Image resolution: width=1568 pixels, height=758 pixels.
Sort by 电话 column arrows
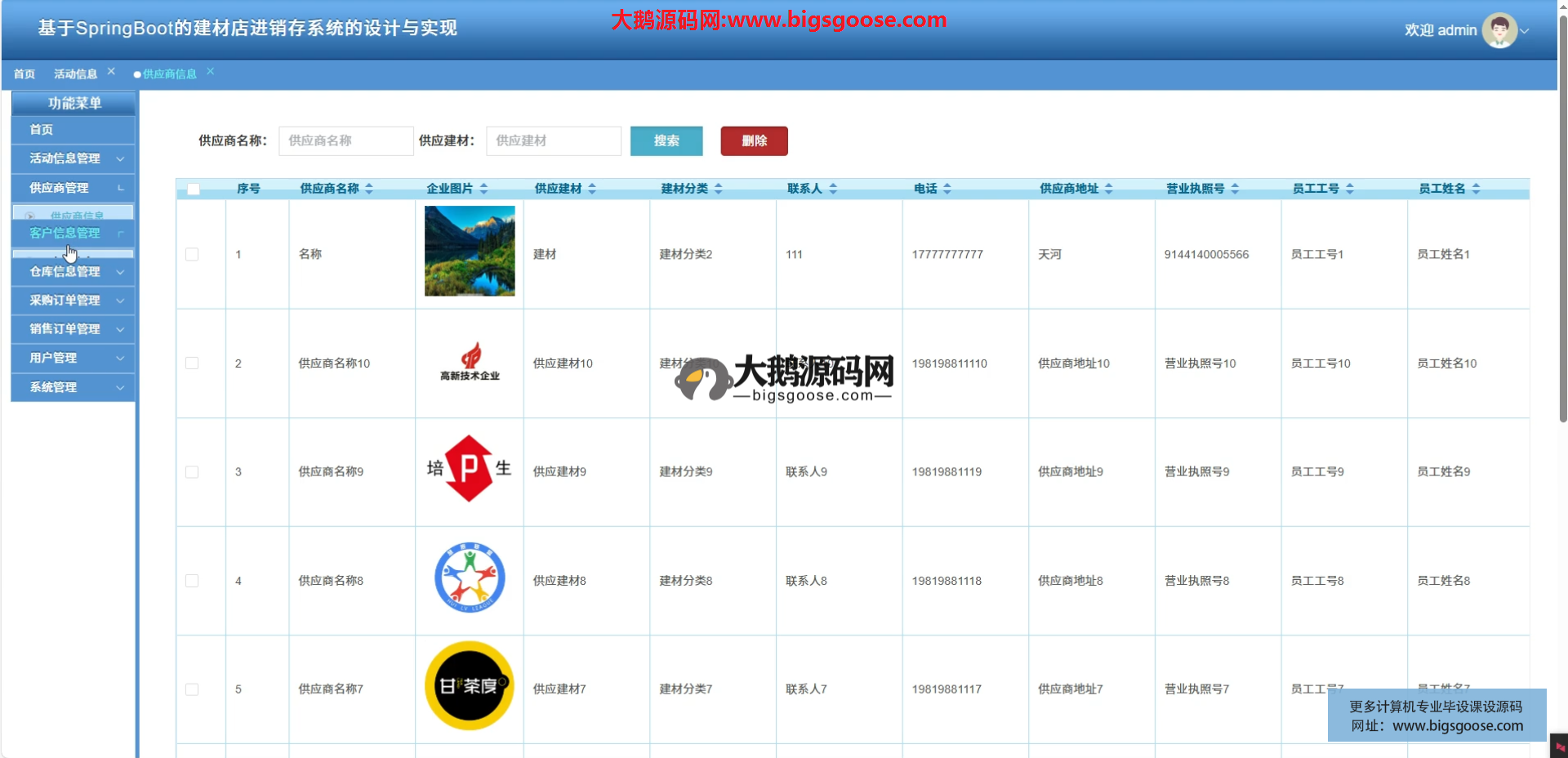pos(947,189)
